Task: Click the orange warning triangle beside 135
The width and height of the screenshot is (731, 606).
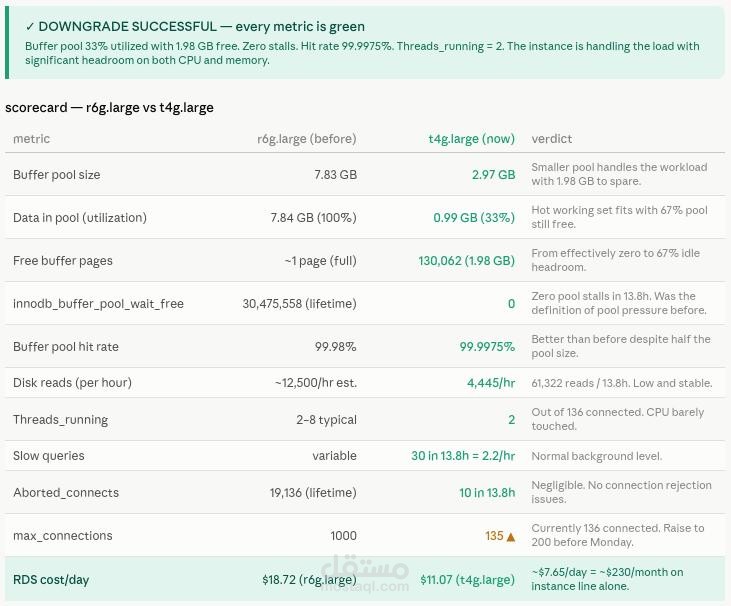Action: point(510,537)
